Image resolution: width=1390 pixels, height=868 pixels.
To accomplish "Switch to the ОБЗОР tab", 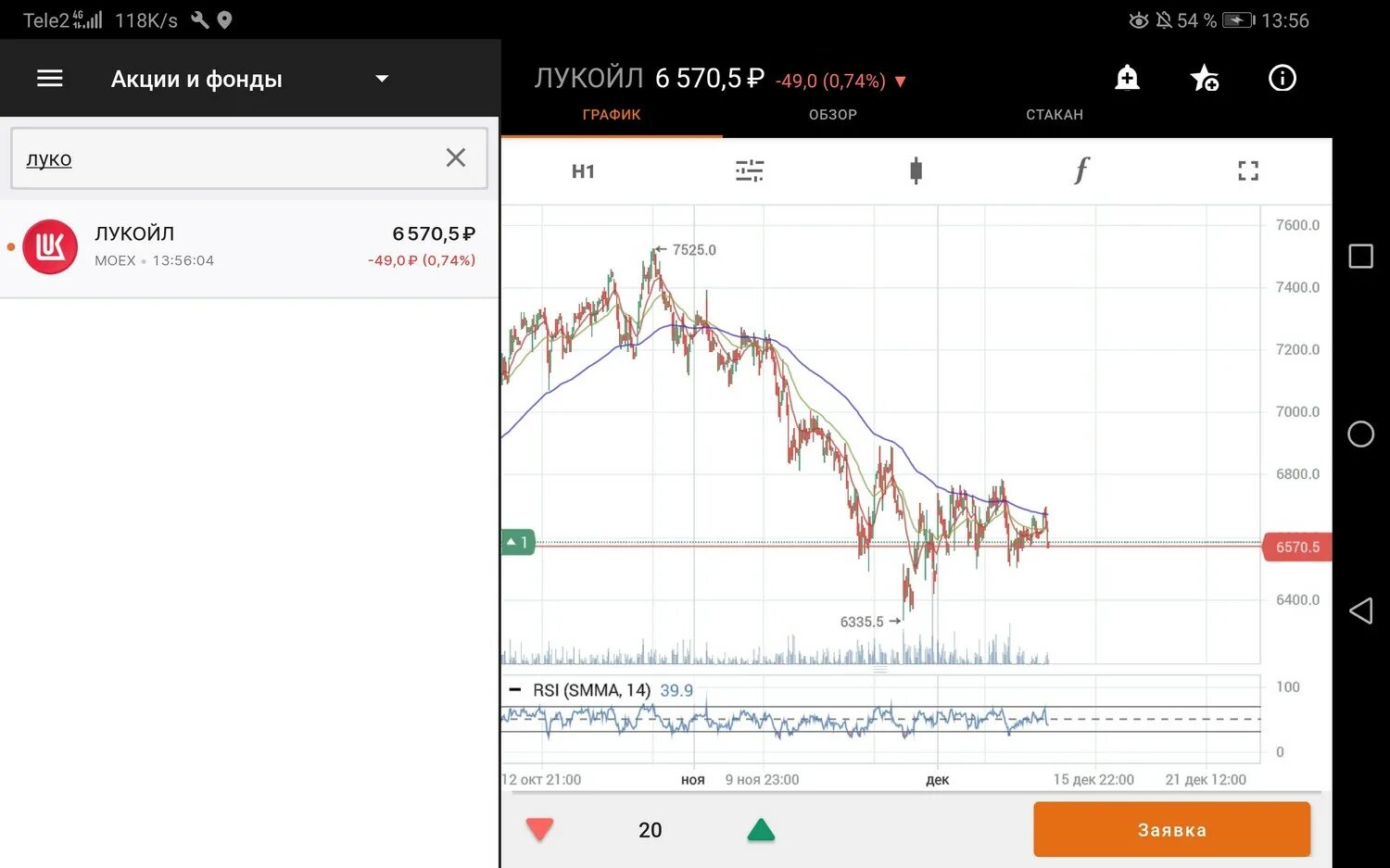I will click(x=833, y=115).
